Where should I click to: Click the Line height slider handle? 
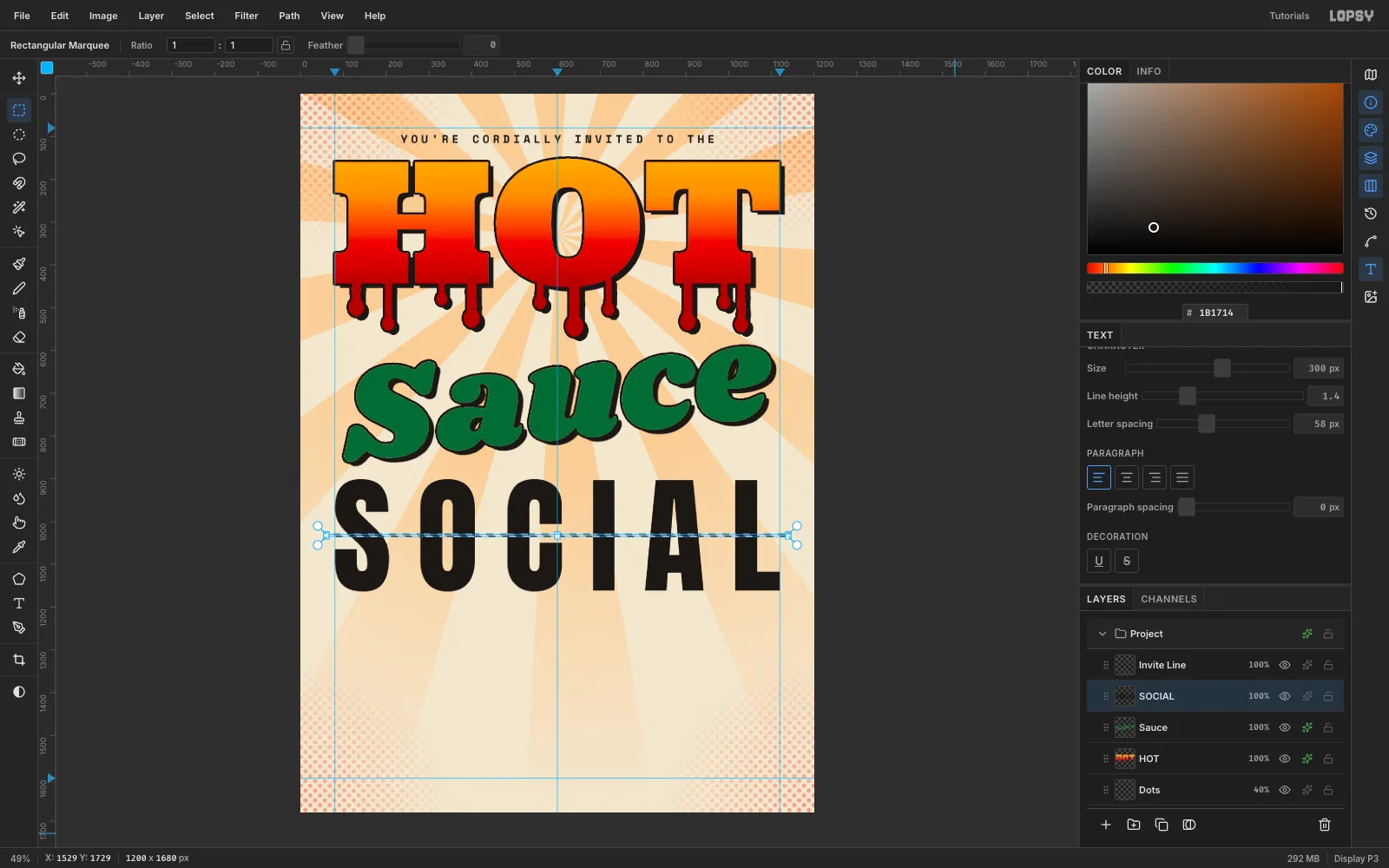[1188, 396]
